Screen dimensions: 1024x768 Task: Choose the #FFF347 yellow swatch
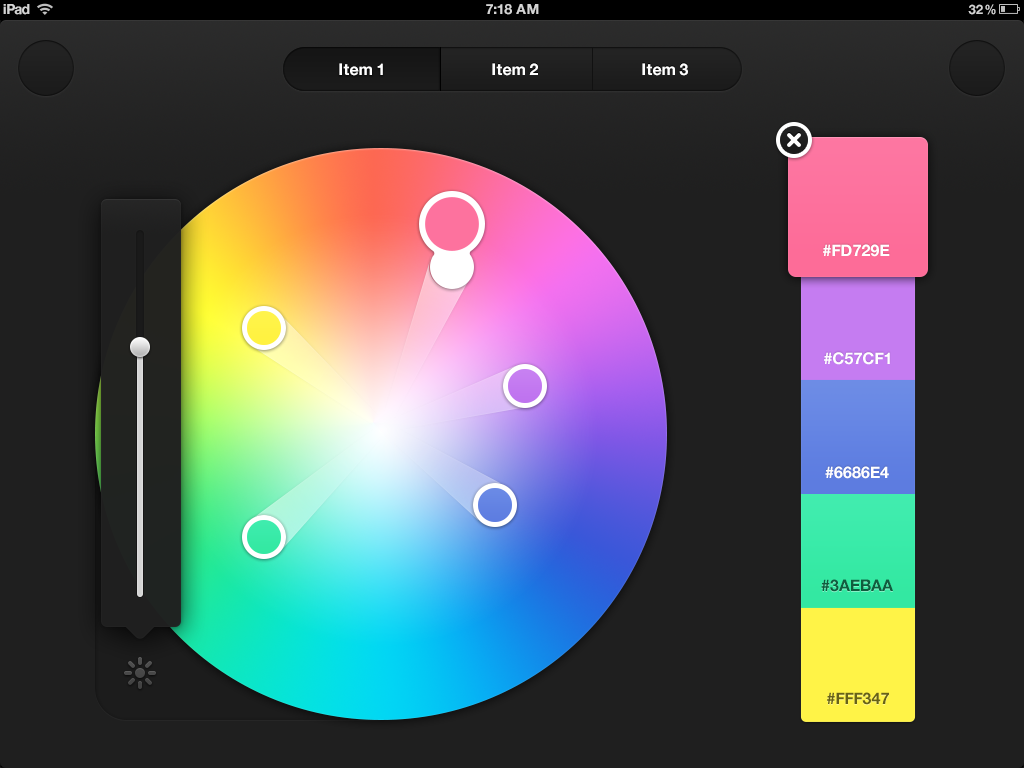[857, 665]
